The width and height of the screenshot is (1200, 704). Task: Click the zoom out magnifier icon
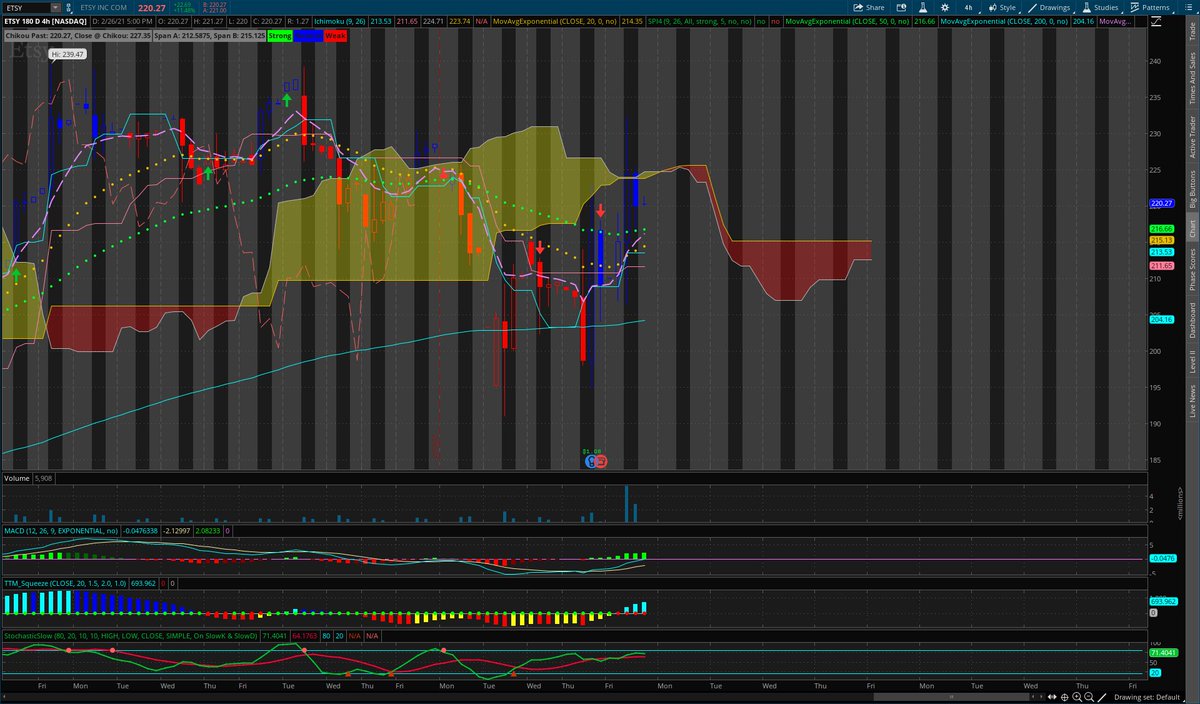1089,697
